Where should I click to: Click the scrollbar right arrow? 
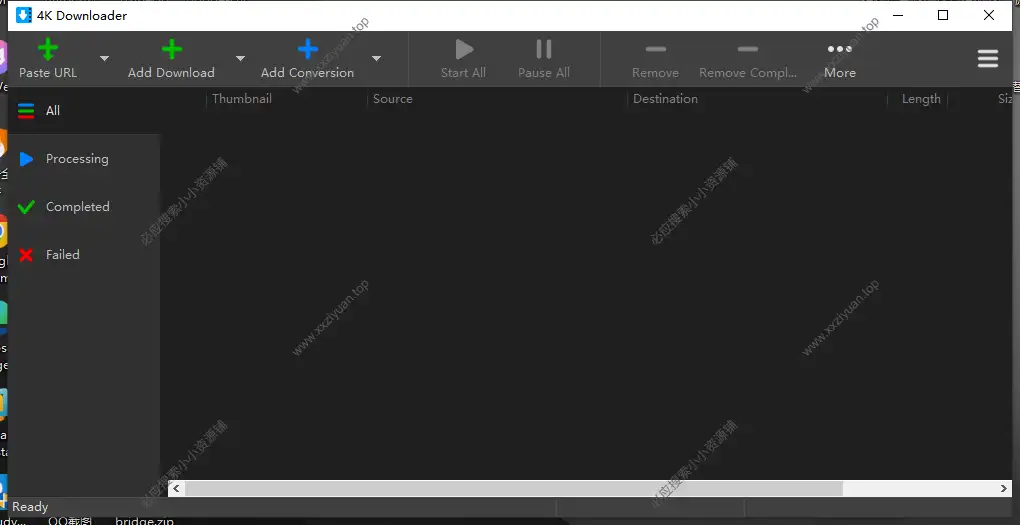click(x=1004, y=489)
